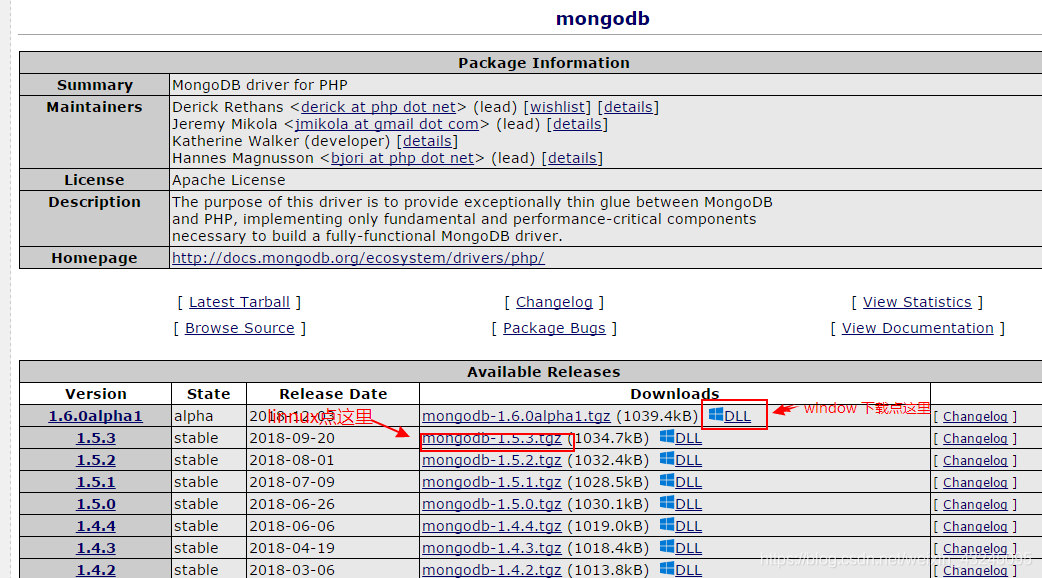Open the docs.mongodb.org homepage link
Viewport: 1042px width, 578px height.
(358, 258)
